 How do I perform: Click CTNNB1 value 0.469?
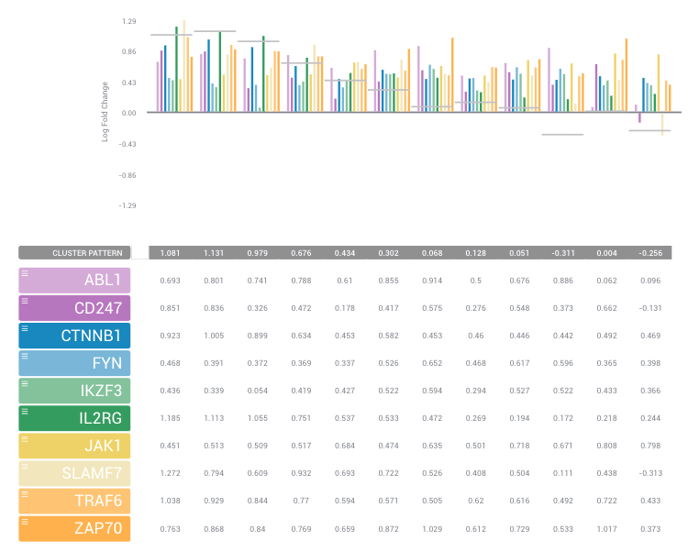(x=650, y=336)
